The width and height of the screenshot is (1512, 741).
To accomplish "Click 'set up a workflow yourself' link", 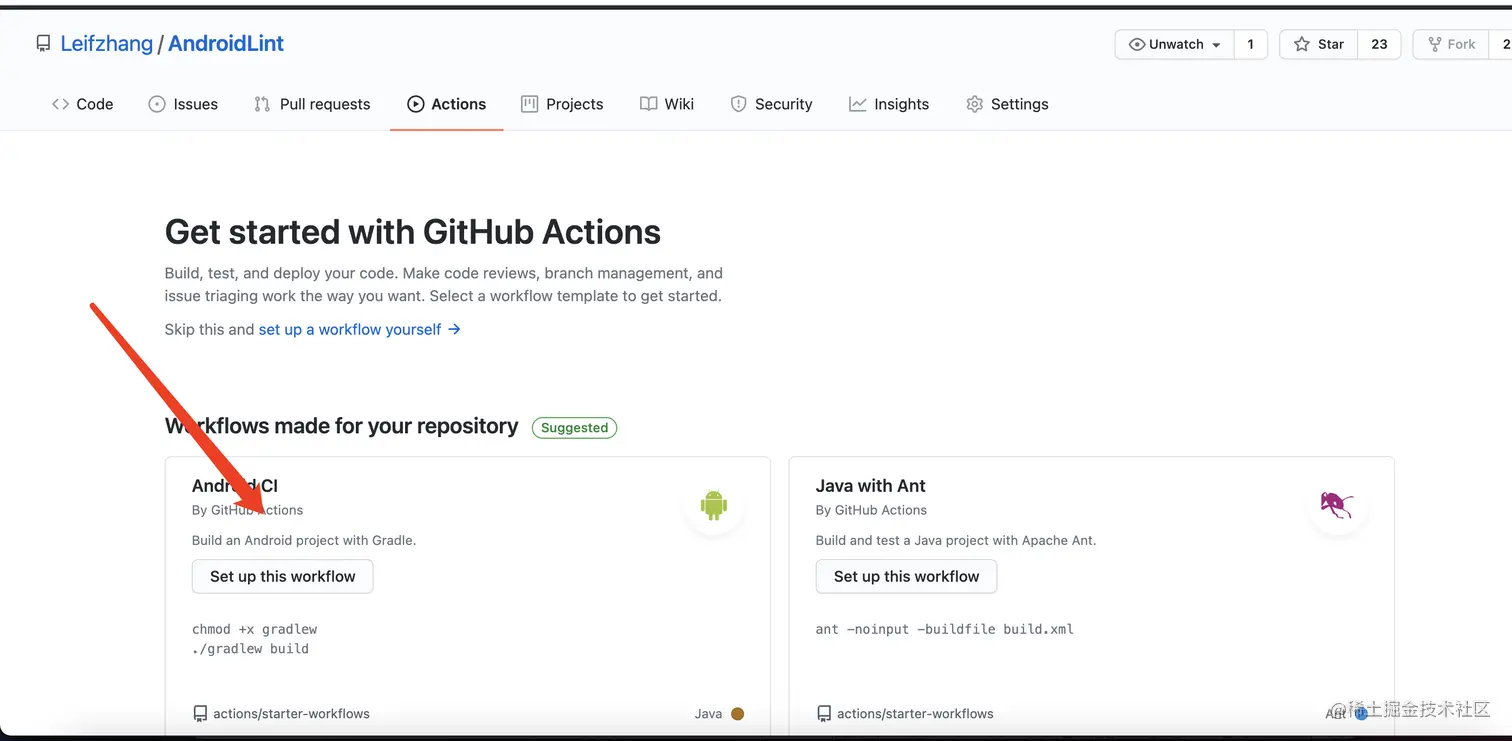I will tap(350, 329).
